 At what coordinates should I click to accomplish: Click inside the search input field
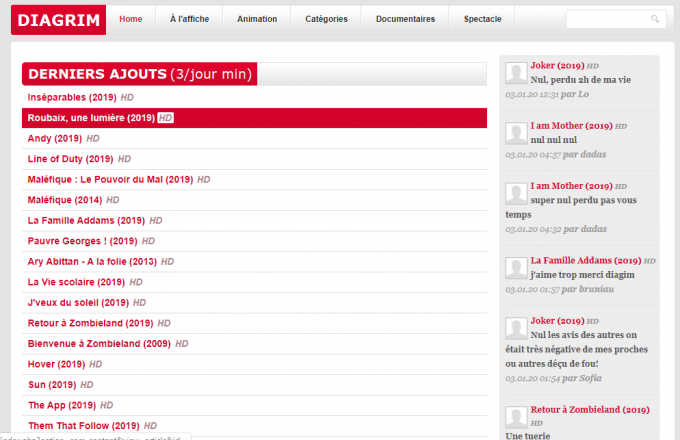[x=607, y=19]
